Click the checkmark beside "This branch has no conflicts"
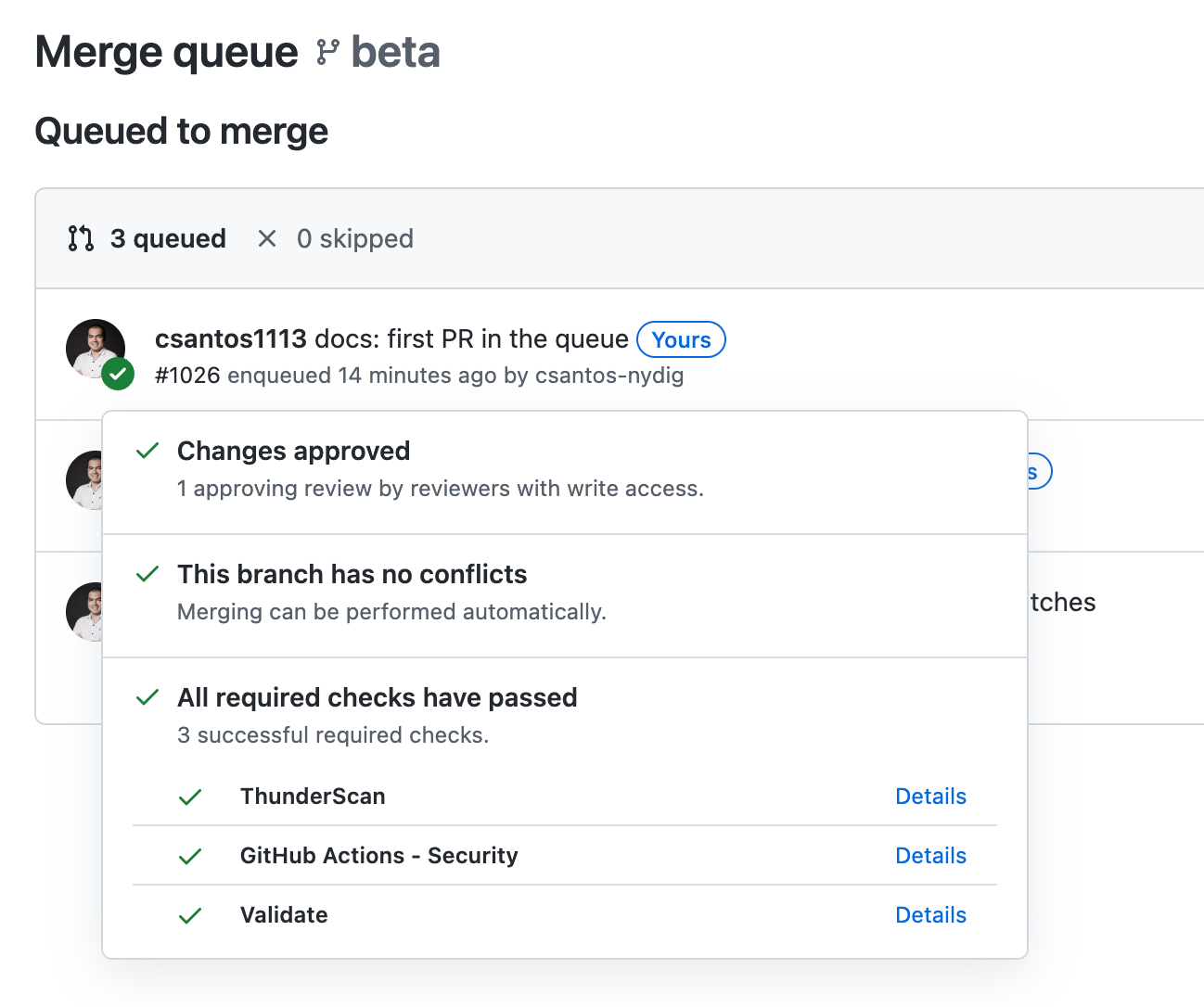The image size is (1204, 1007). click(147, 574)
